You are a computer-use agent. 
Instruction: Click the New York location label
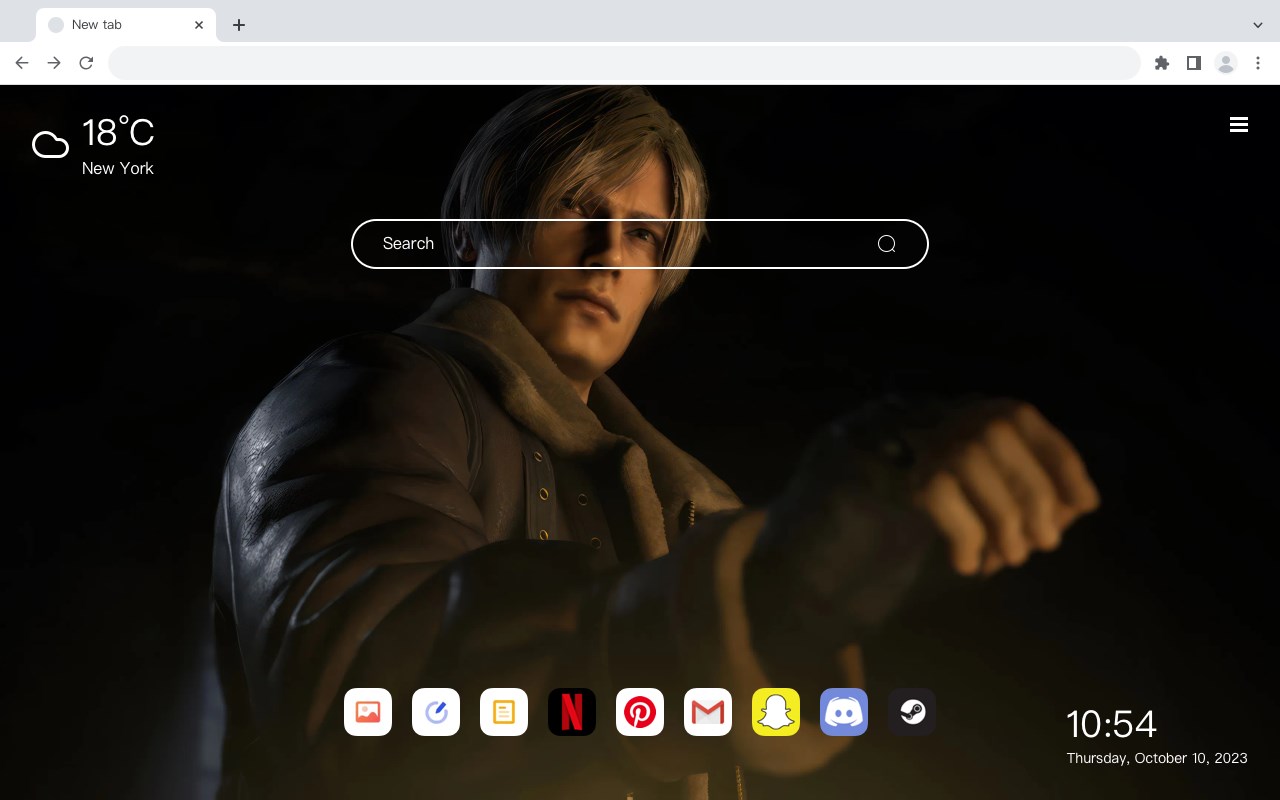pyautogui.click(x=118, y=168)
